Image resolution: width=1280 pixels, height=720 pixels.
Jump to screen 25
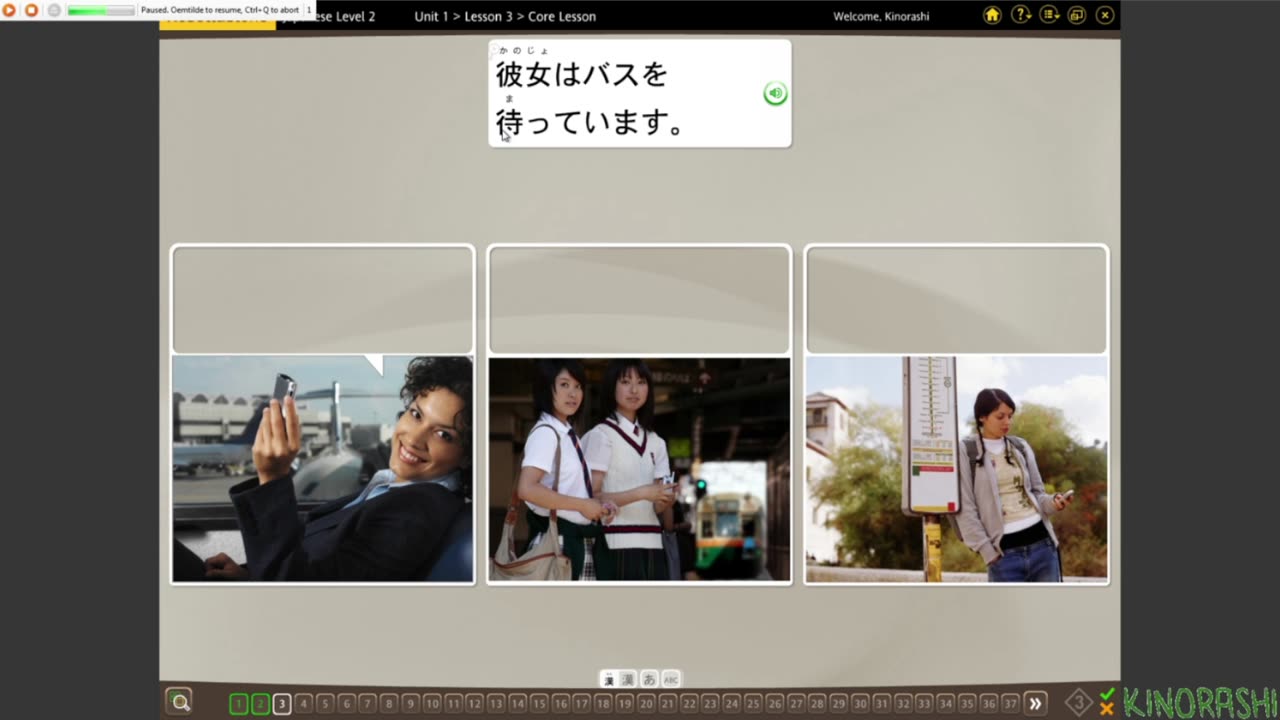[x=753, y=703]
